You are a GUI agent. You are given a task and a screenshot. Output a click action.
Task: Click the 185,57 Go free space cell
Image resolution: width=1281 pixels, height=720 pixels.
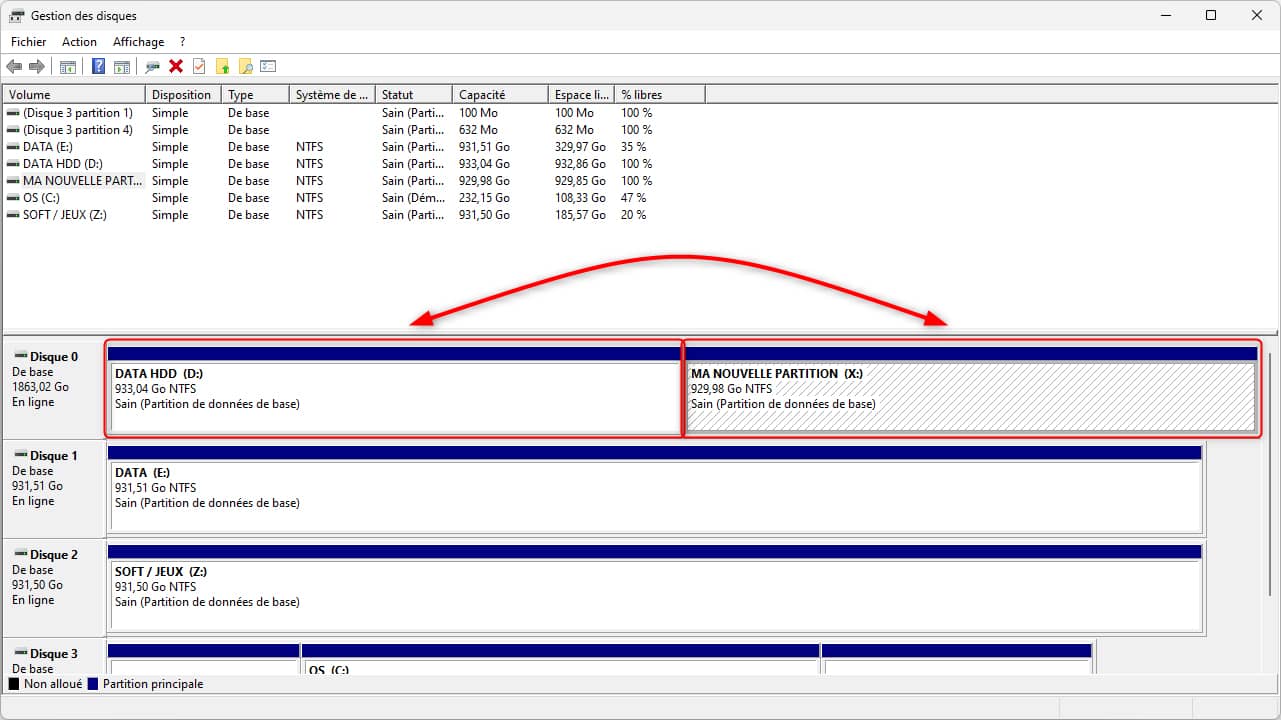click(581, 215)
